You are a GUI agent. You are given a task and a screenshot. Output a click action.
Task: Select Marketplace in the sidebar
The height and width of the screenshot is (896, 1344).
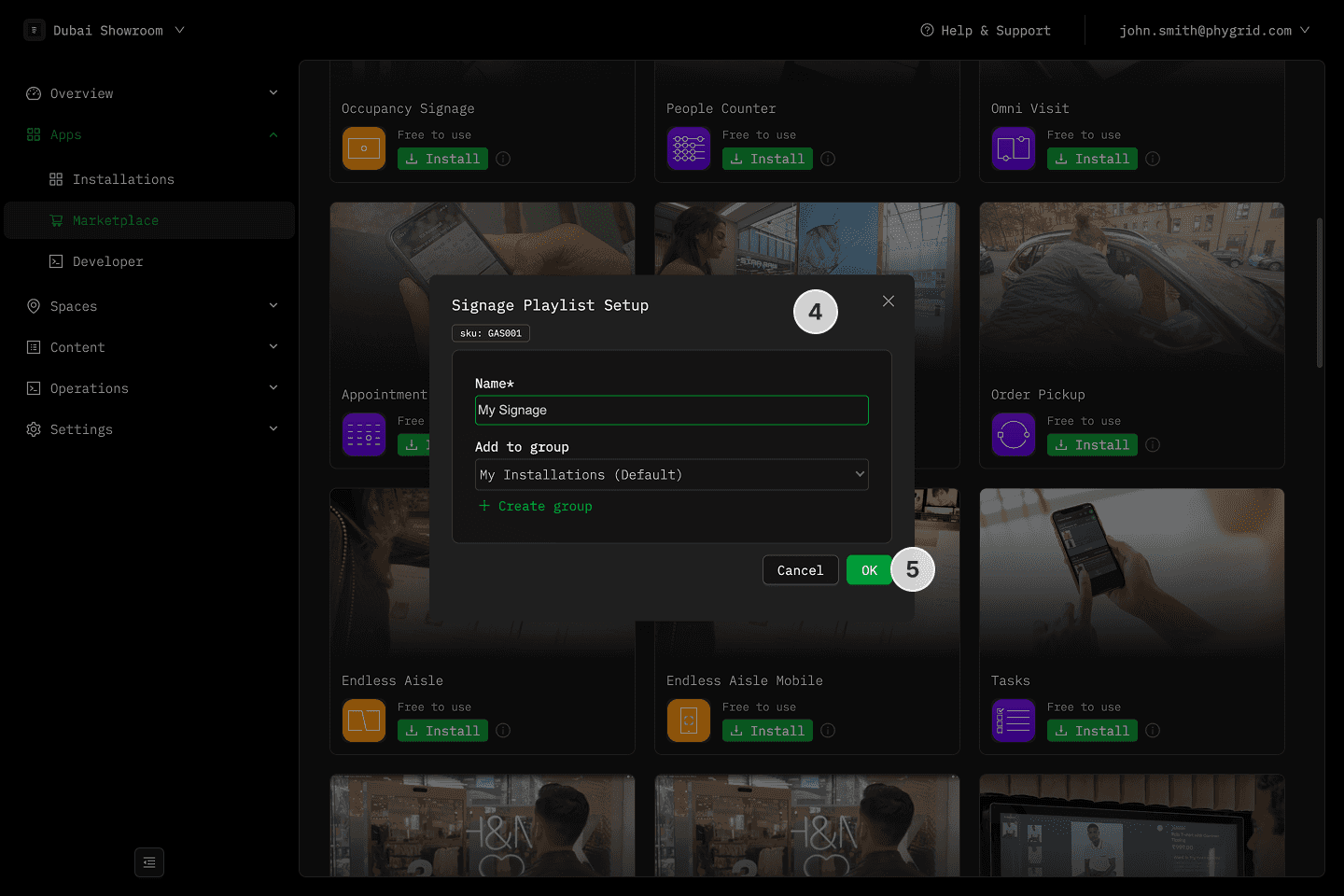[149, 220]
